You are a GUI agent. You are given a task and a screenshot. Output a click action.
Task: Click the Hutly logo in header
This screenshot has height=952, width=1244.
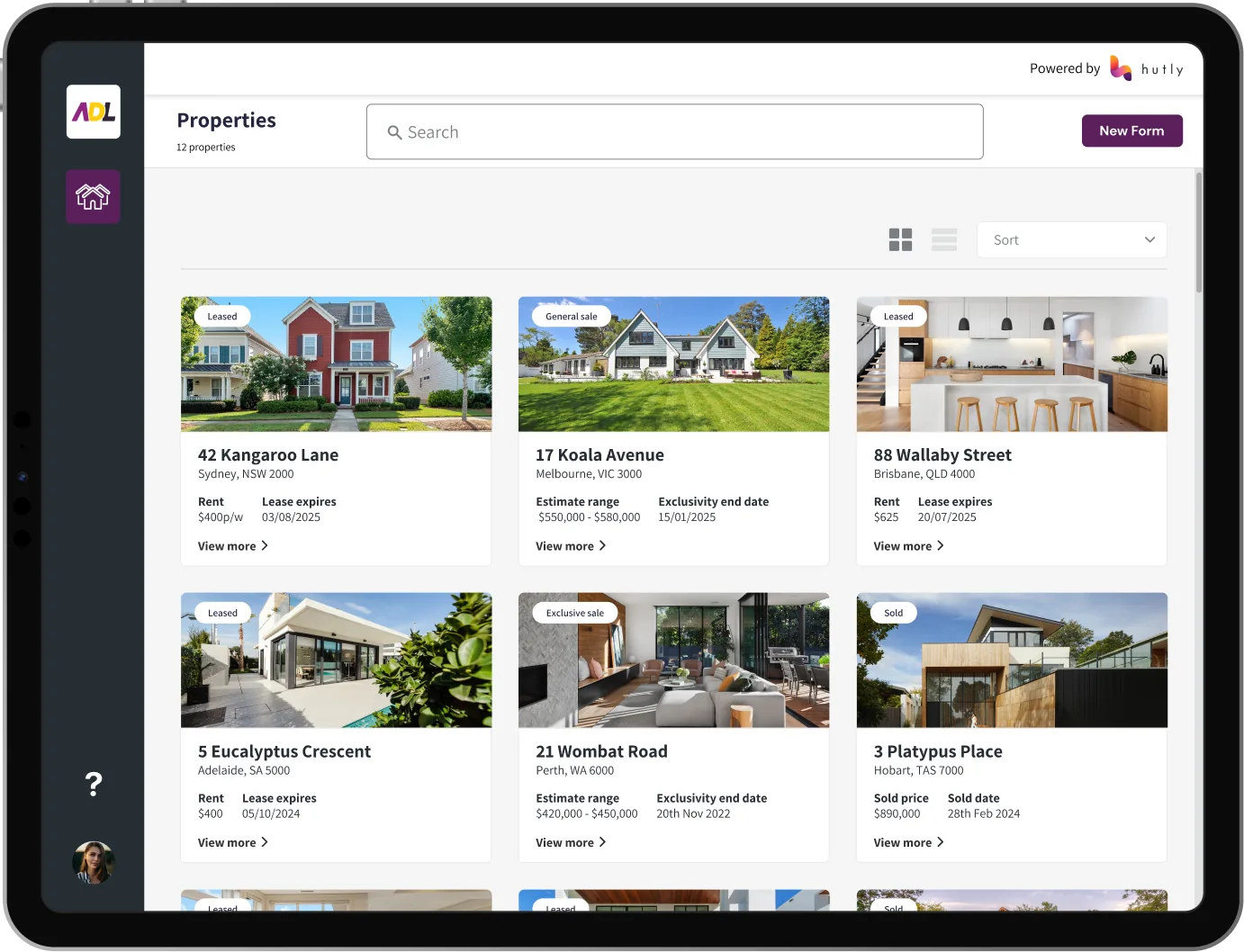(x=1147, y=68)
